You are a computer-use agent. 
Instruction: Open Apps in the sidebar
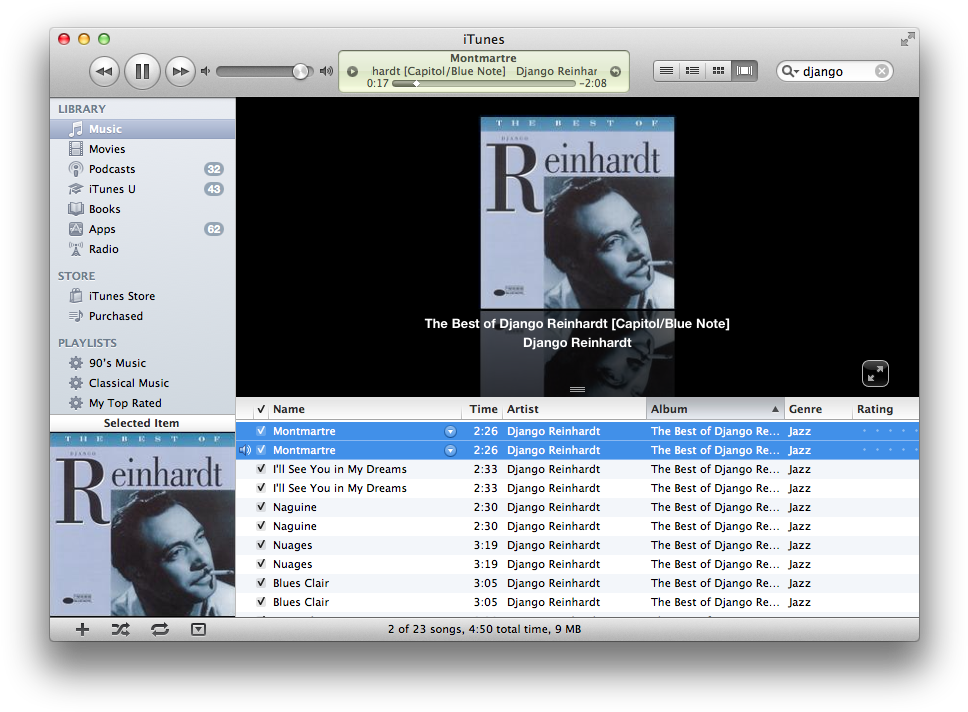point(143,229)
